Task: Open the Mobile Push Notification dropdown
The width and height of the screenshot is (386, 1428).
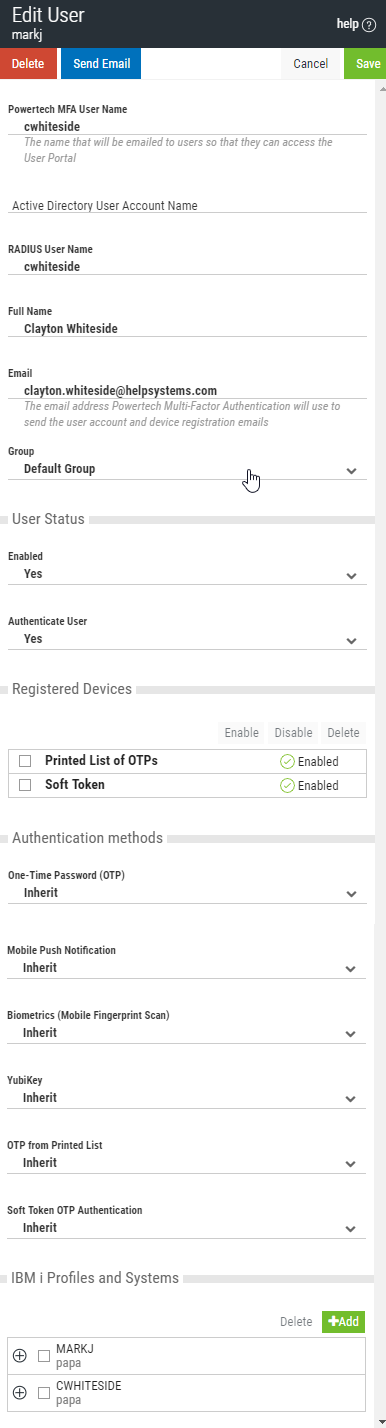Action: click(x=187, y=968)
